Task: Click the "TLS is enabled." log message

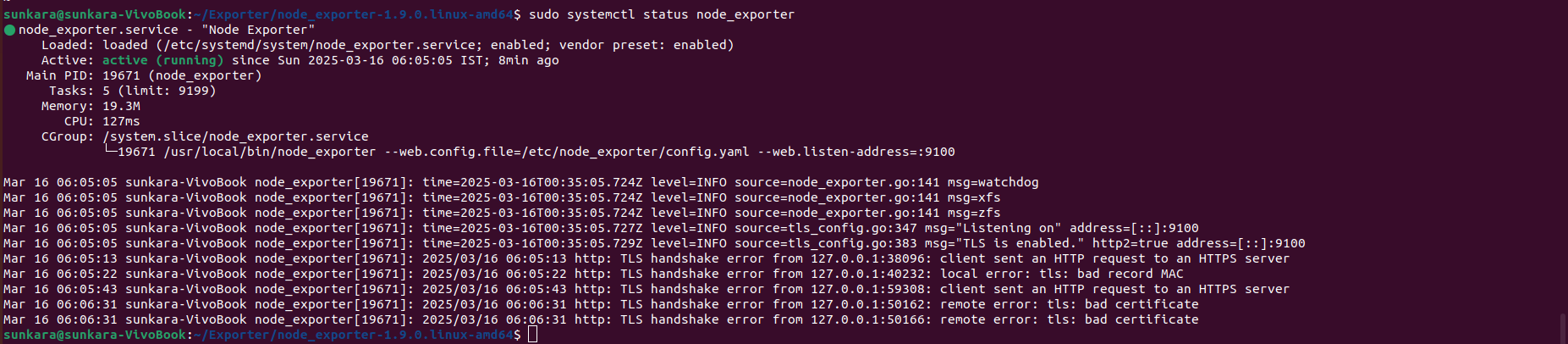Action: pyautogui.click(x=1020, y=243)
